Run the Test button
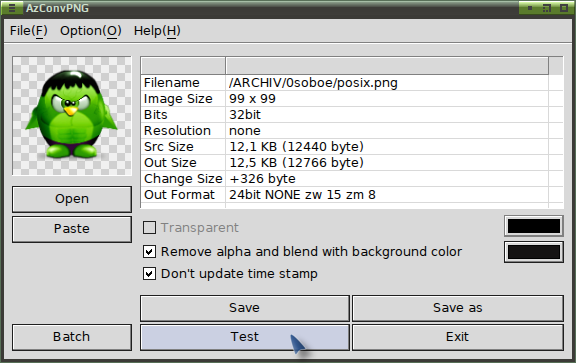This screenshot has width=576, height=363. pyautogui.click(x=245, y=337)
